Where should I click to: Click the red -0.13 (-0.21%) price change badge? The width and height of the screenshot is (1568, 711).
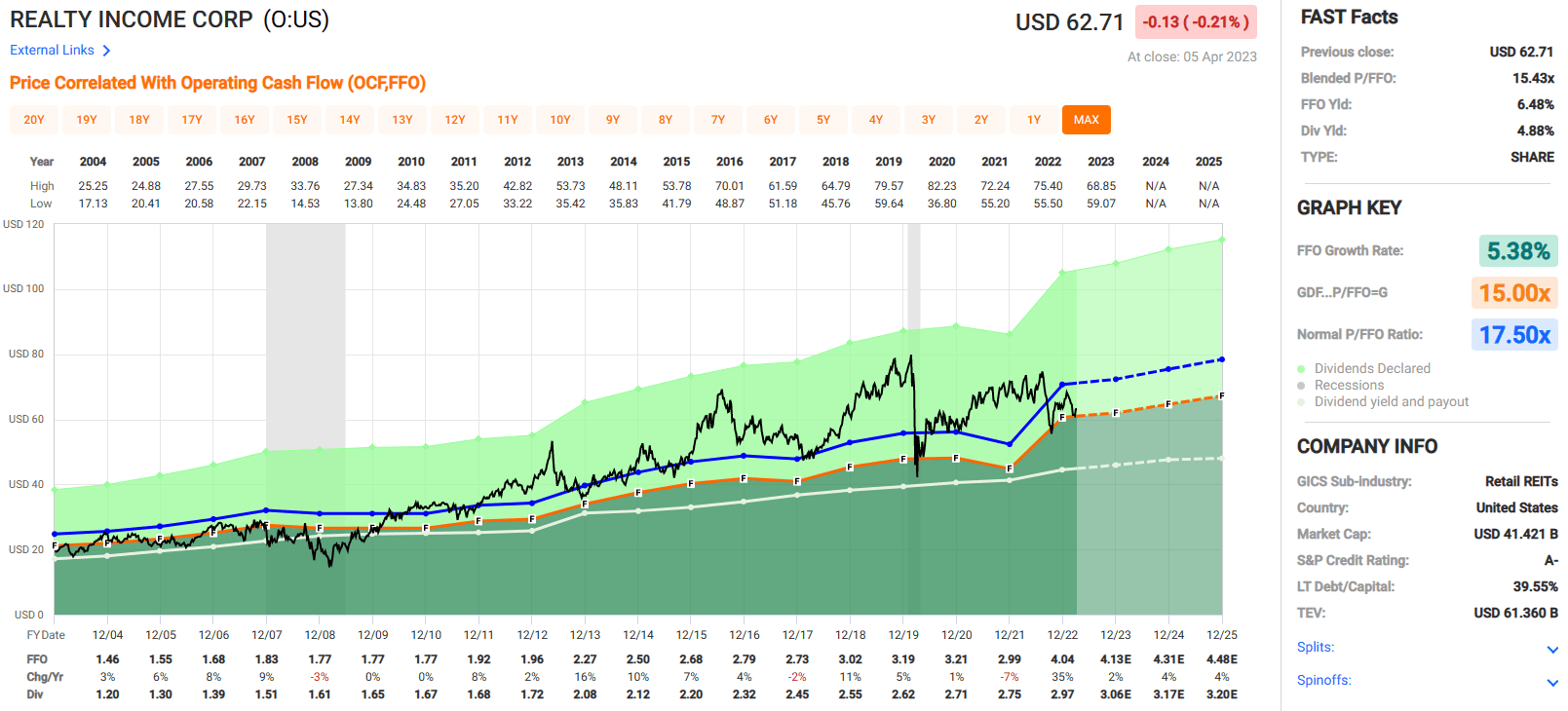[x=1196, y=21]
